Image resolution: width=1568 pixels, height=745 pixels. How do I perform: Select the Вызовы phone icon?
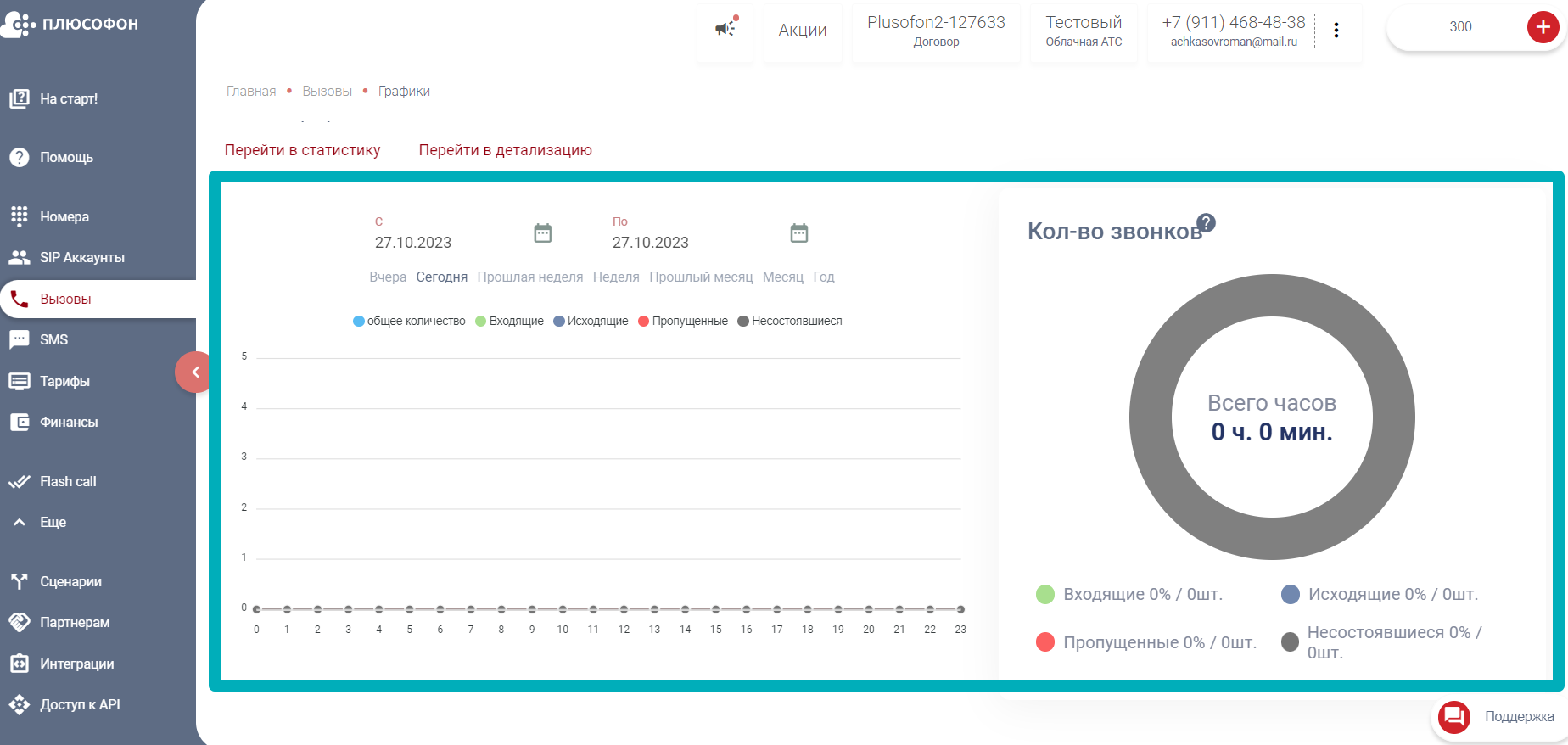coord(19,299)
